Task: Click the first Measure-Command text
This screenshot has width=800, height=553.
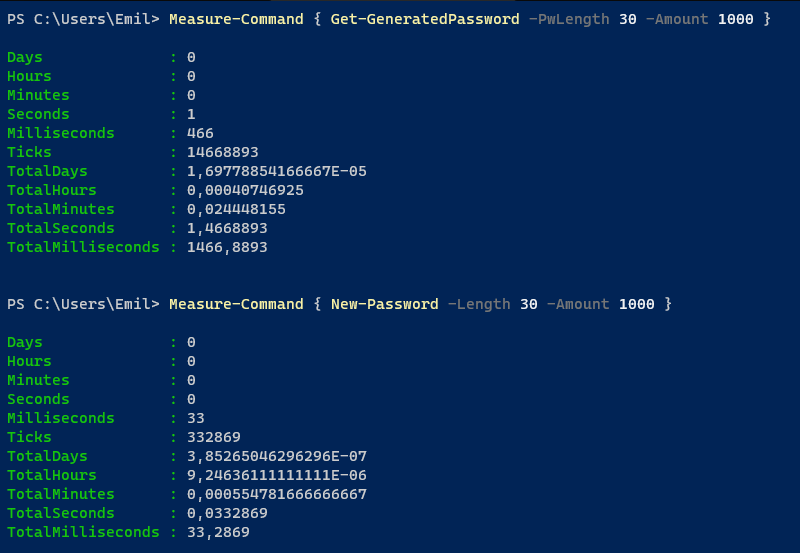Action: pyautogui.click(x=236, y=19)
